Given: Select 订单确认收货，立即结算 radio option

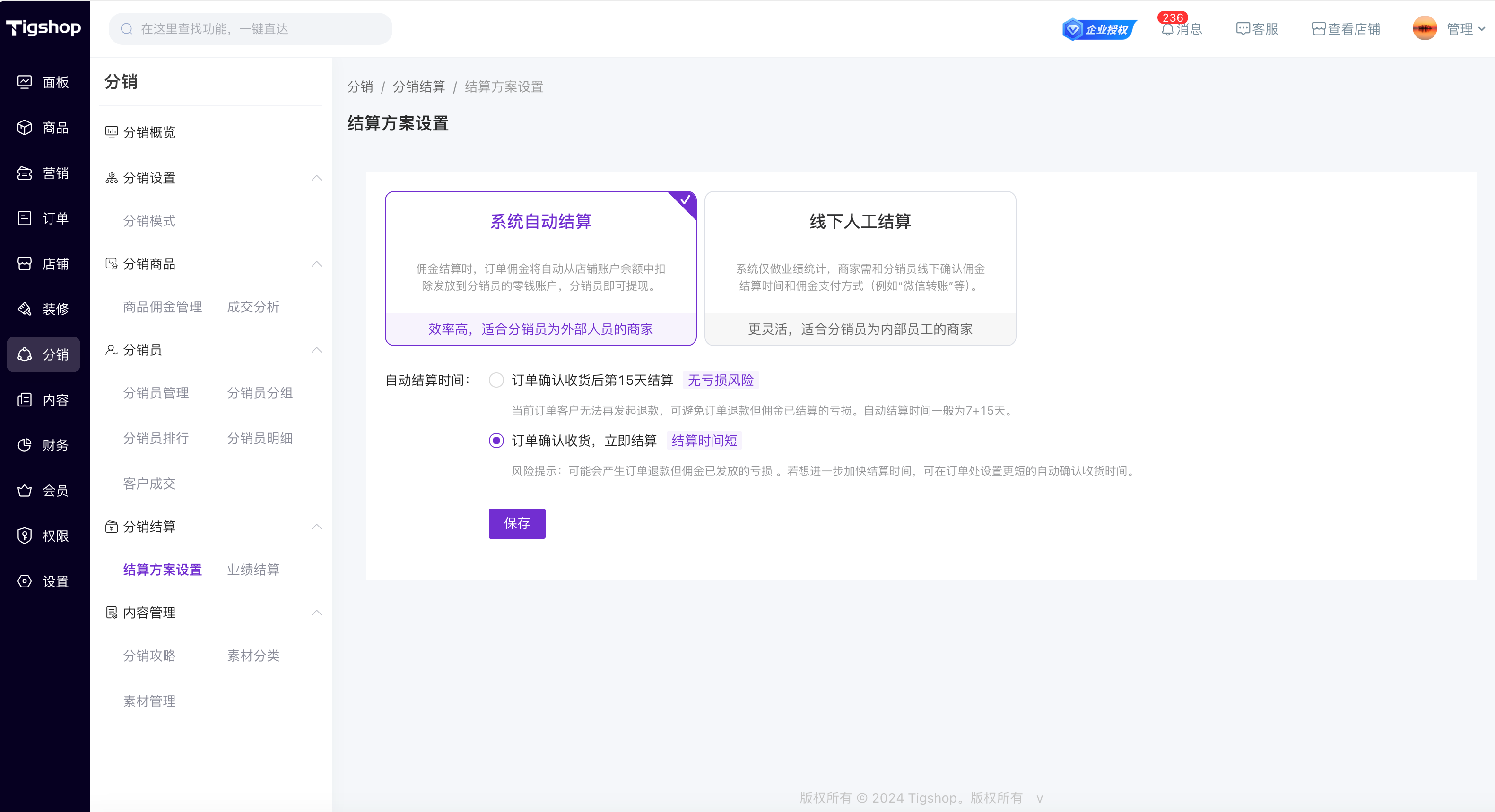Looking at the screenshot, I should 496,441.
